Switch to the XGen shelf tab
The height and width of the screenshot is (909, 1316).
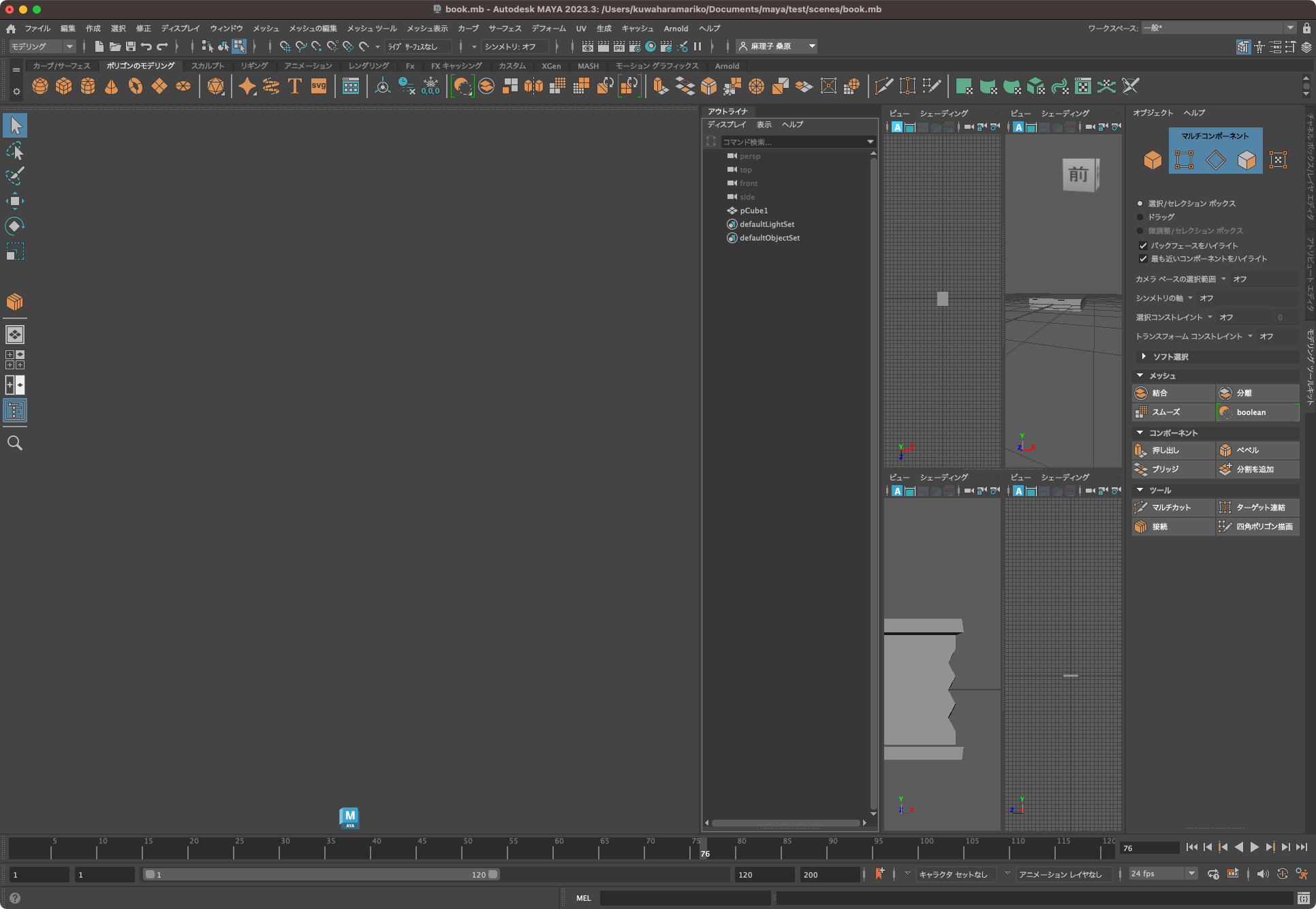point(551,66)
